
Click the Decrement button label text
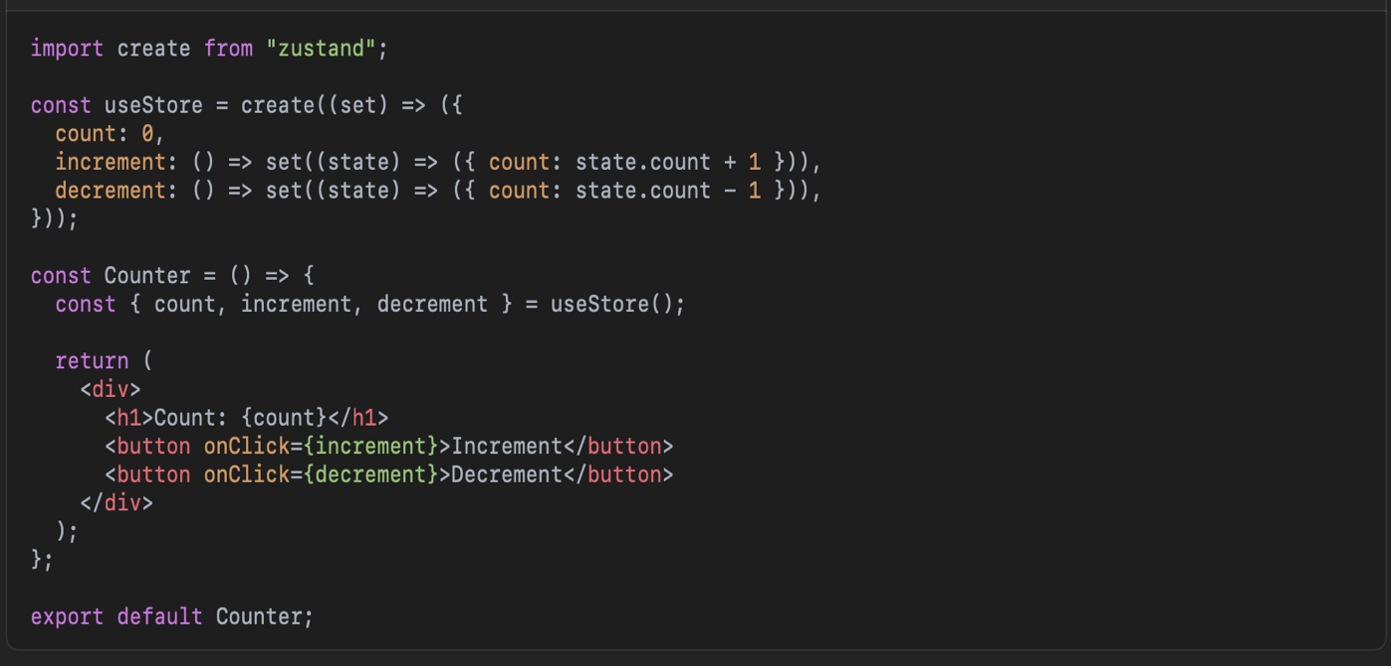(x=503, y=474)
